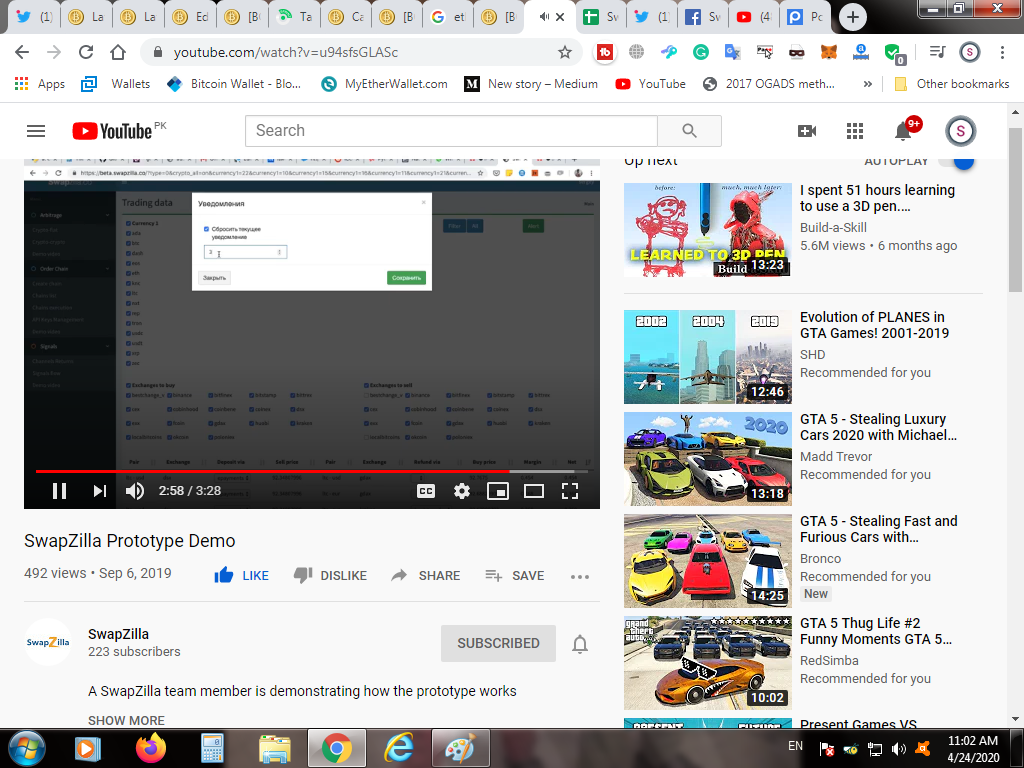This screenshot has width=1024, height=768.
Task: Open Internet Explorer from taskbar
Action: tap(398, 748)
